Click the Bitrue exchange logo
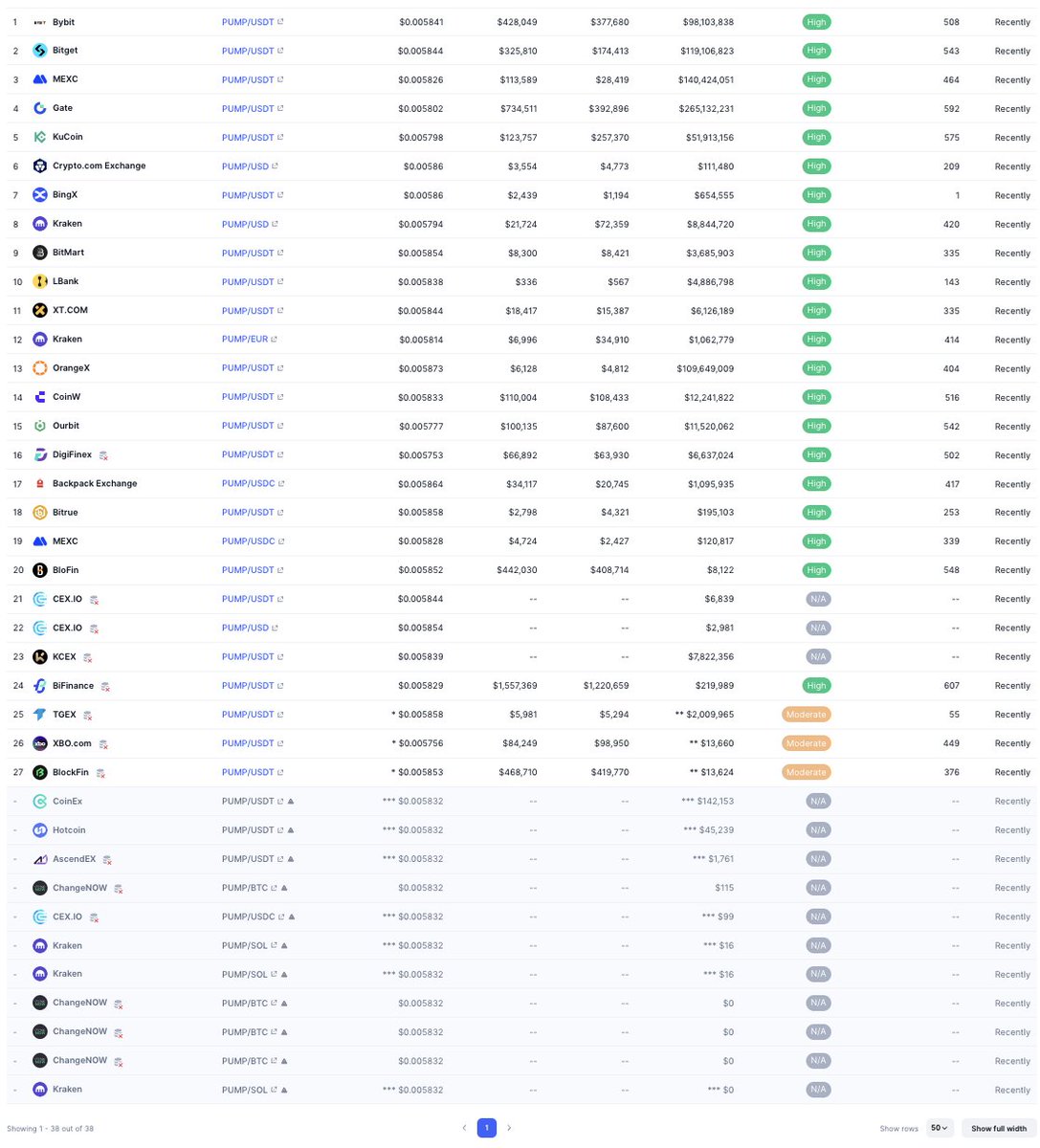This screenshot has height=1148, width=1040. tap(40, 513)
